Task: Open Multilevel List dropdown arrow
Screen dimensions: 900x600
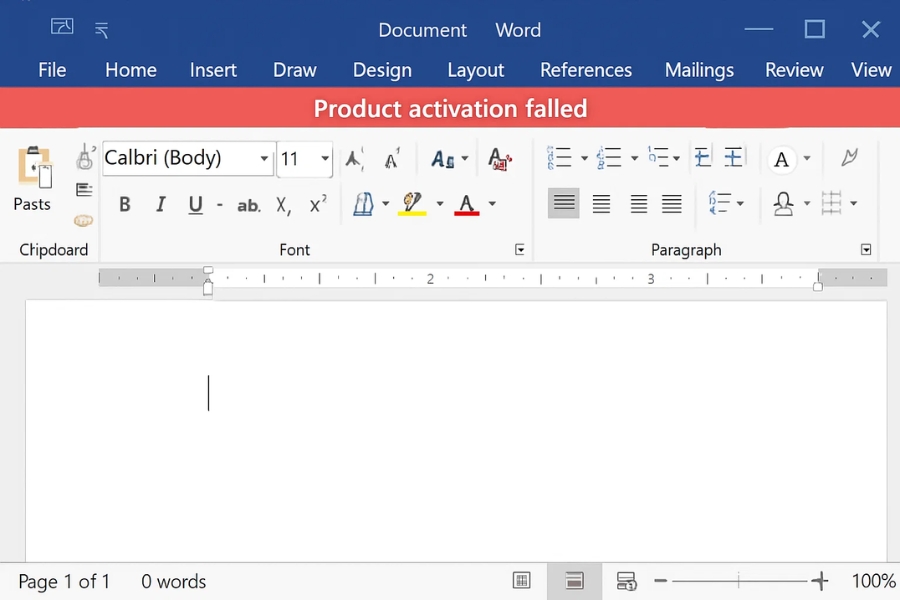Action: 677,158
